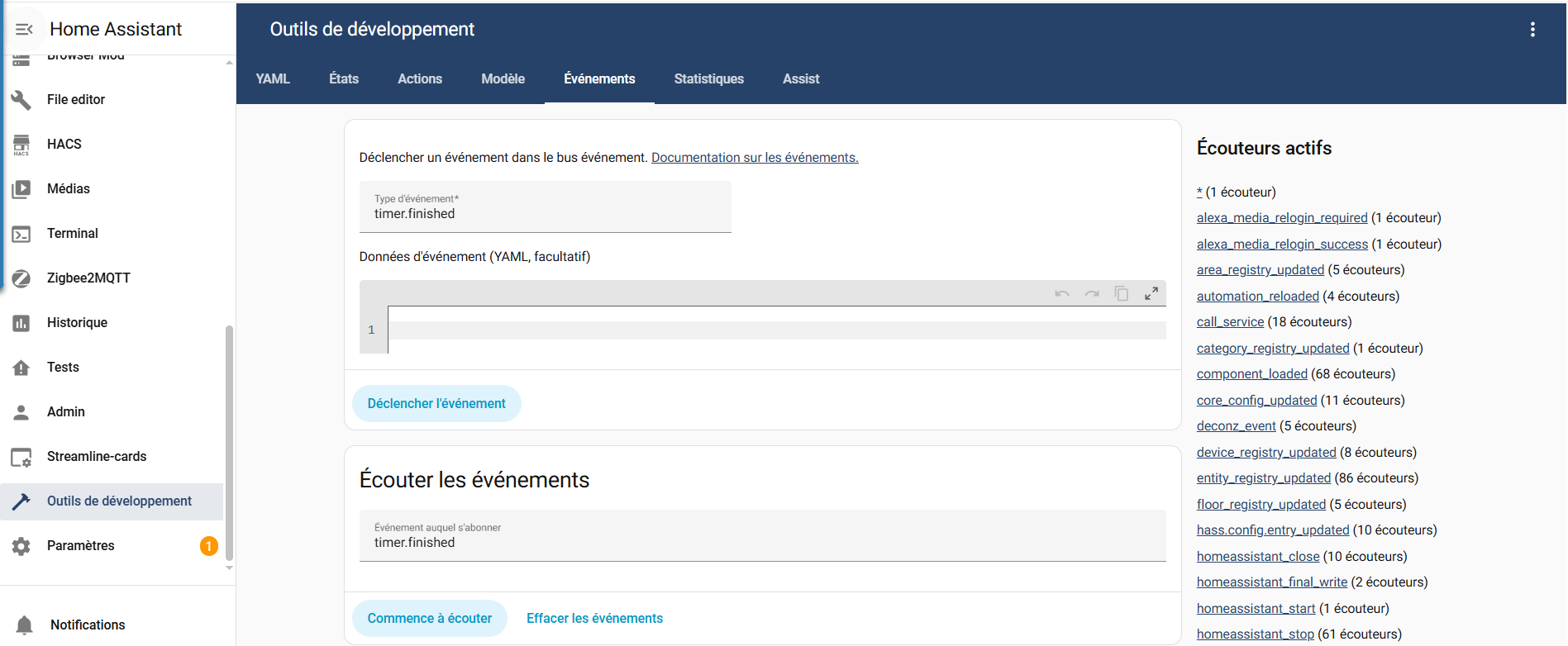Collapse the sidebar with the hamburger icon
Screen dimensions: 1568x646
(24, 29)
